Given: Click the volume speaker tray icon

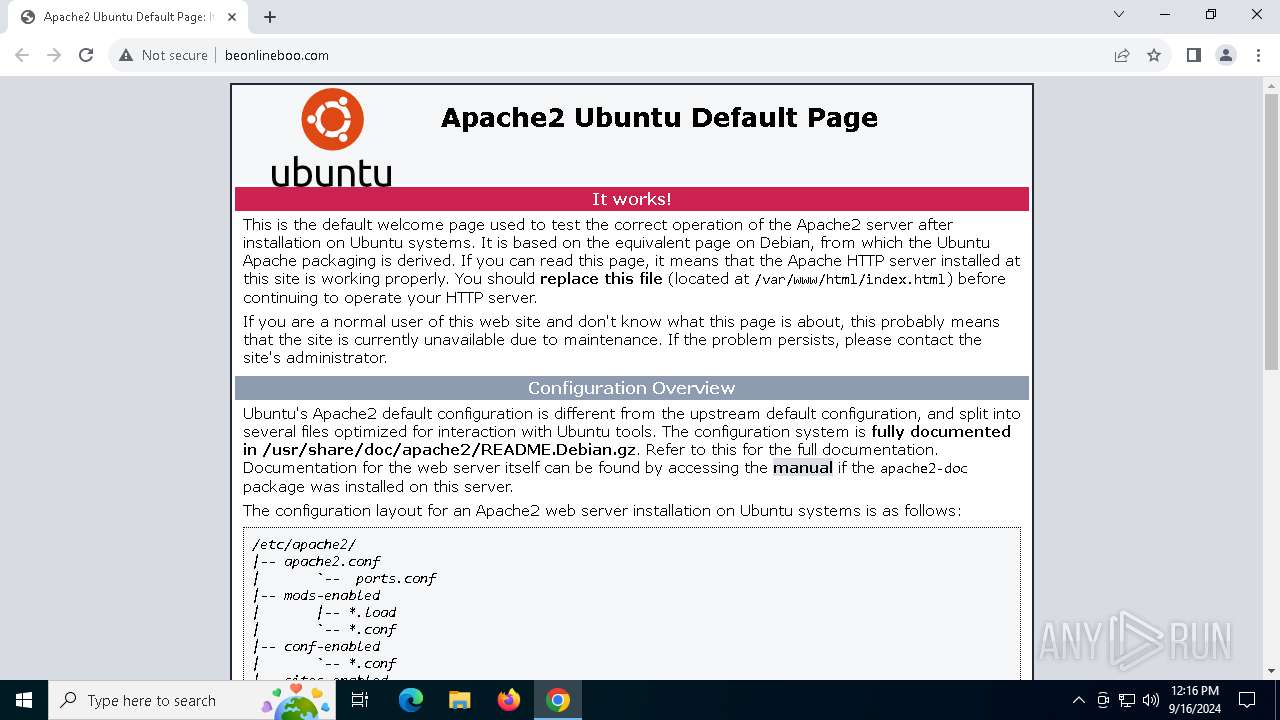Looking at the screenshot, I should pyautogui.click(x=1151, y=700).
